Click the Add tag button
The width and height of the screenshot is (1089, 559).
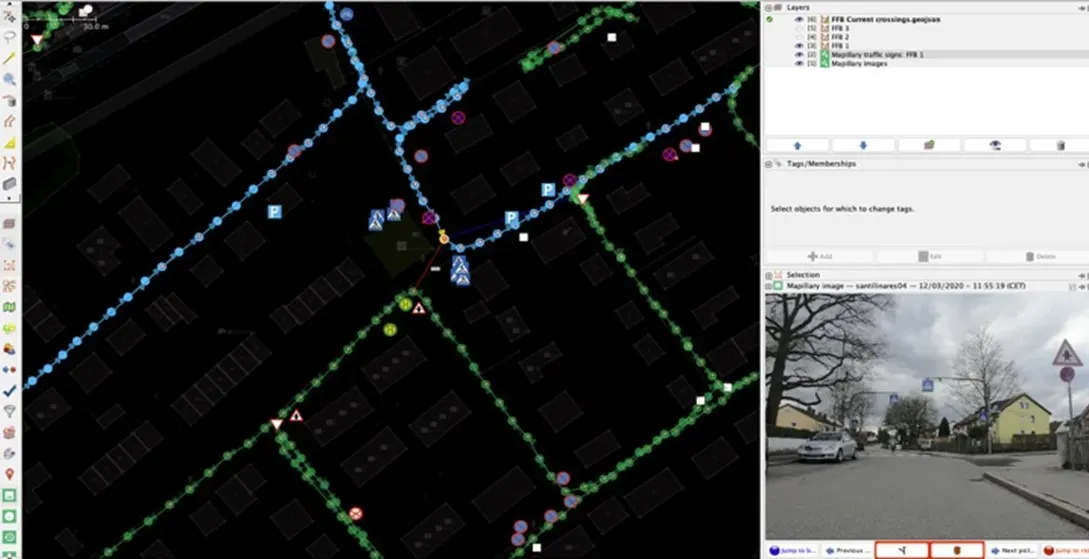[820, 257]
